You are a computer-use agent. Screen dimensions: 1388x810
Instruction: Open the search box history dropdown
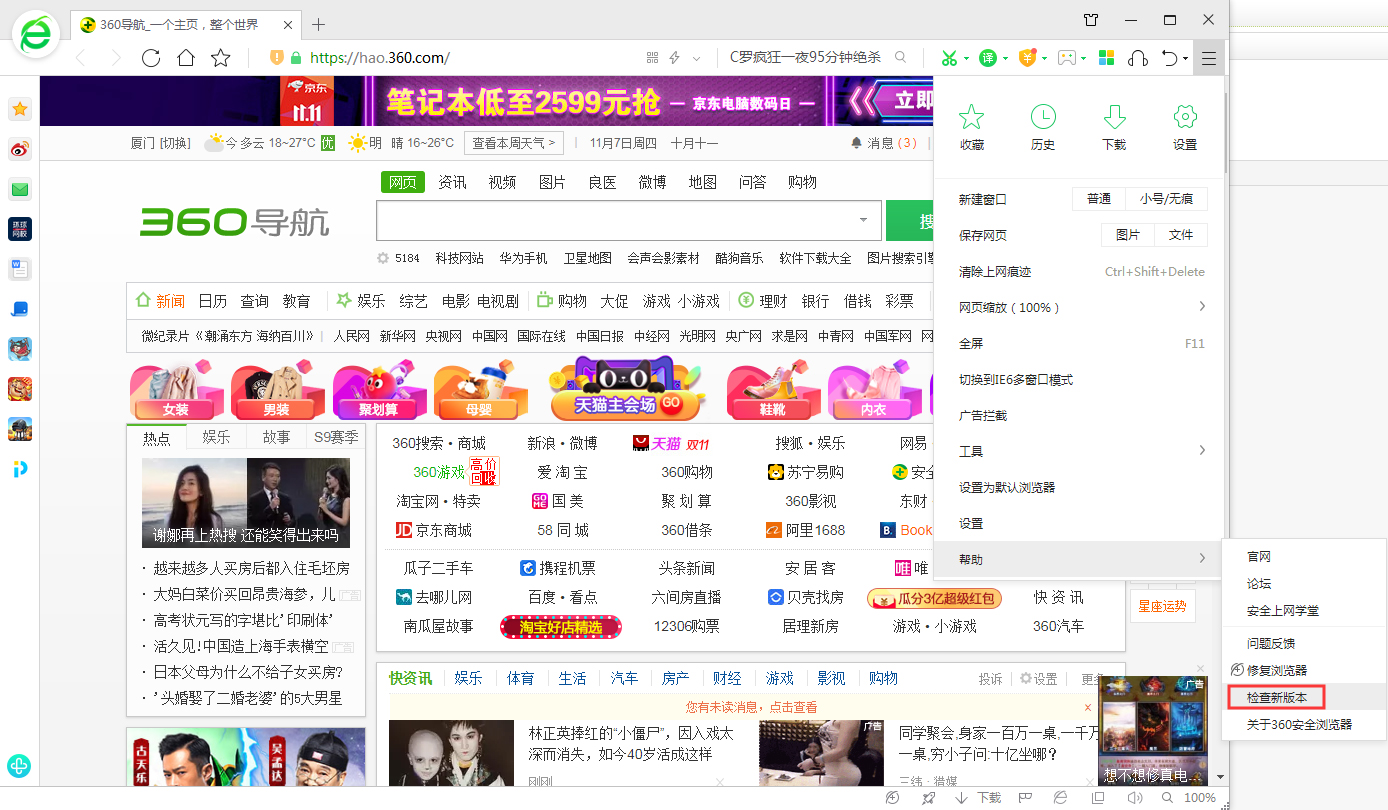[x=862, y=220]
